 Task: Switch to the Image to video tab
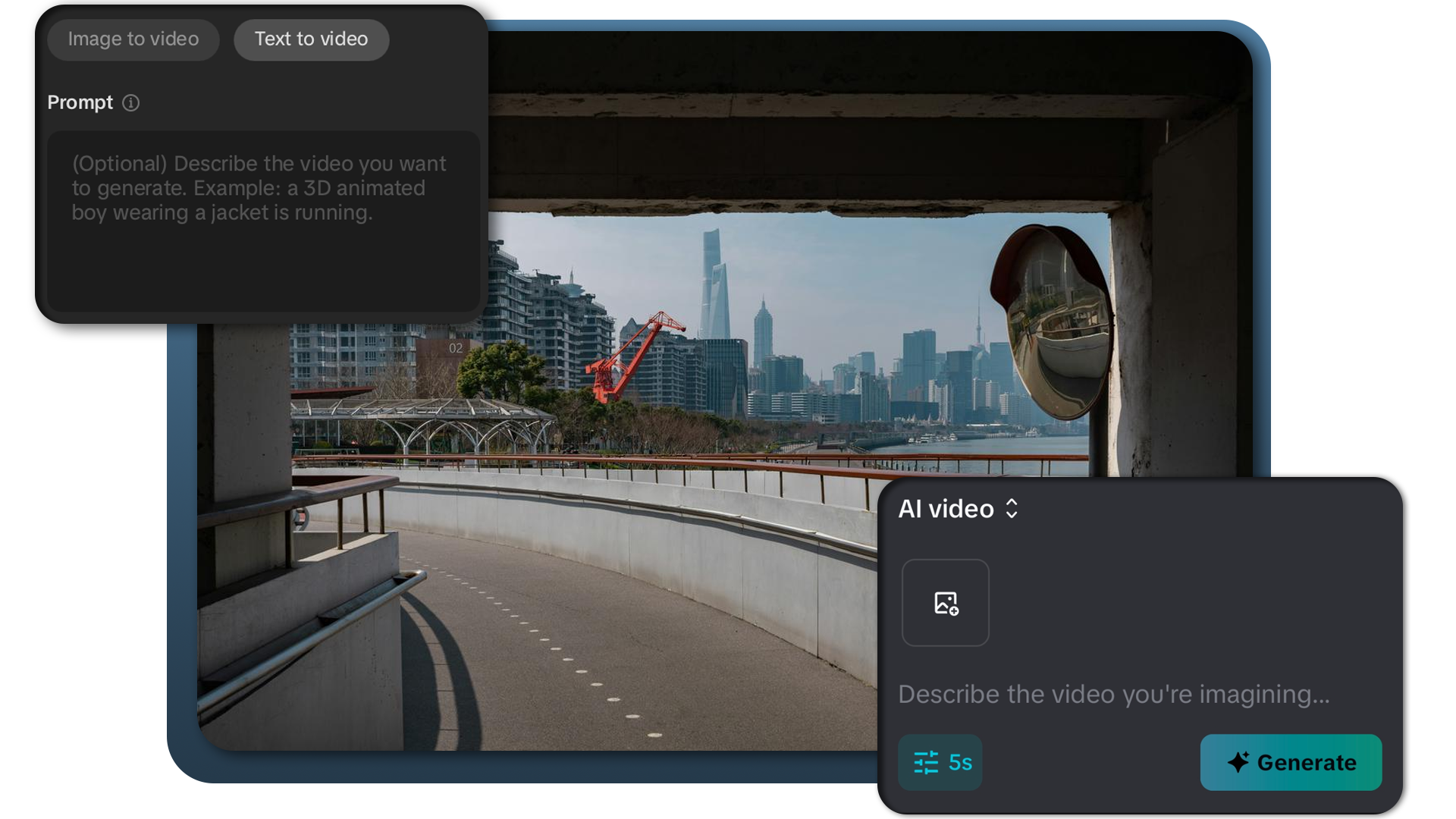tap(133, 39)
